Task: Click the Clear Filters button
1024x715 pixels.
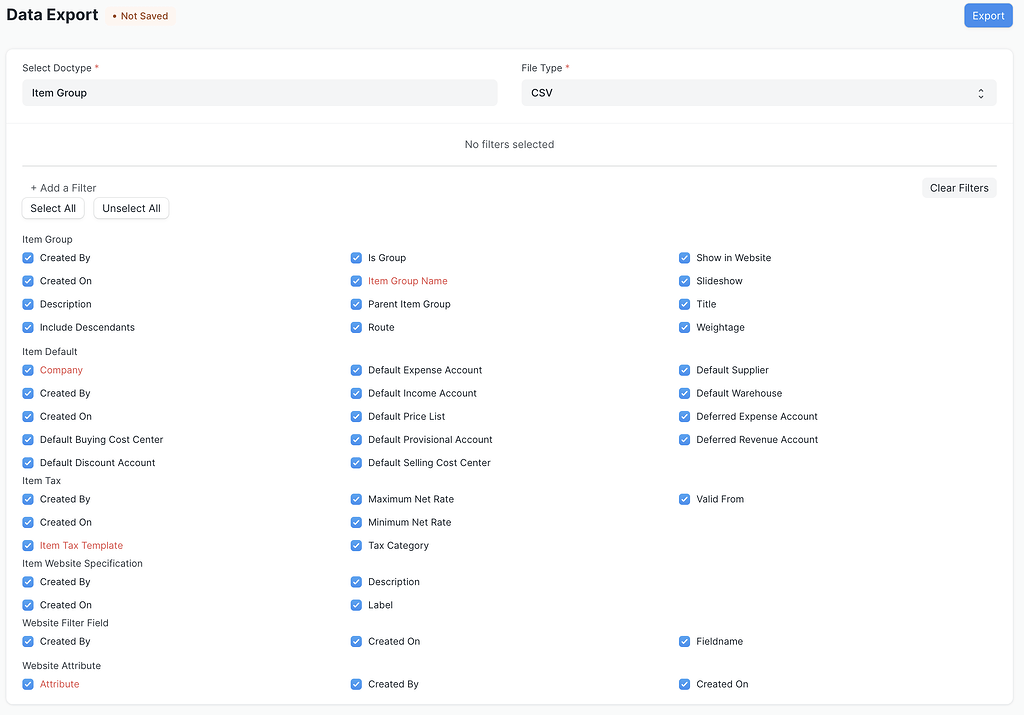Action: [958, 187]
